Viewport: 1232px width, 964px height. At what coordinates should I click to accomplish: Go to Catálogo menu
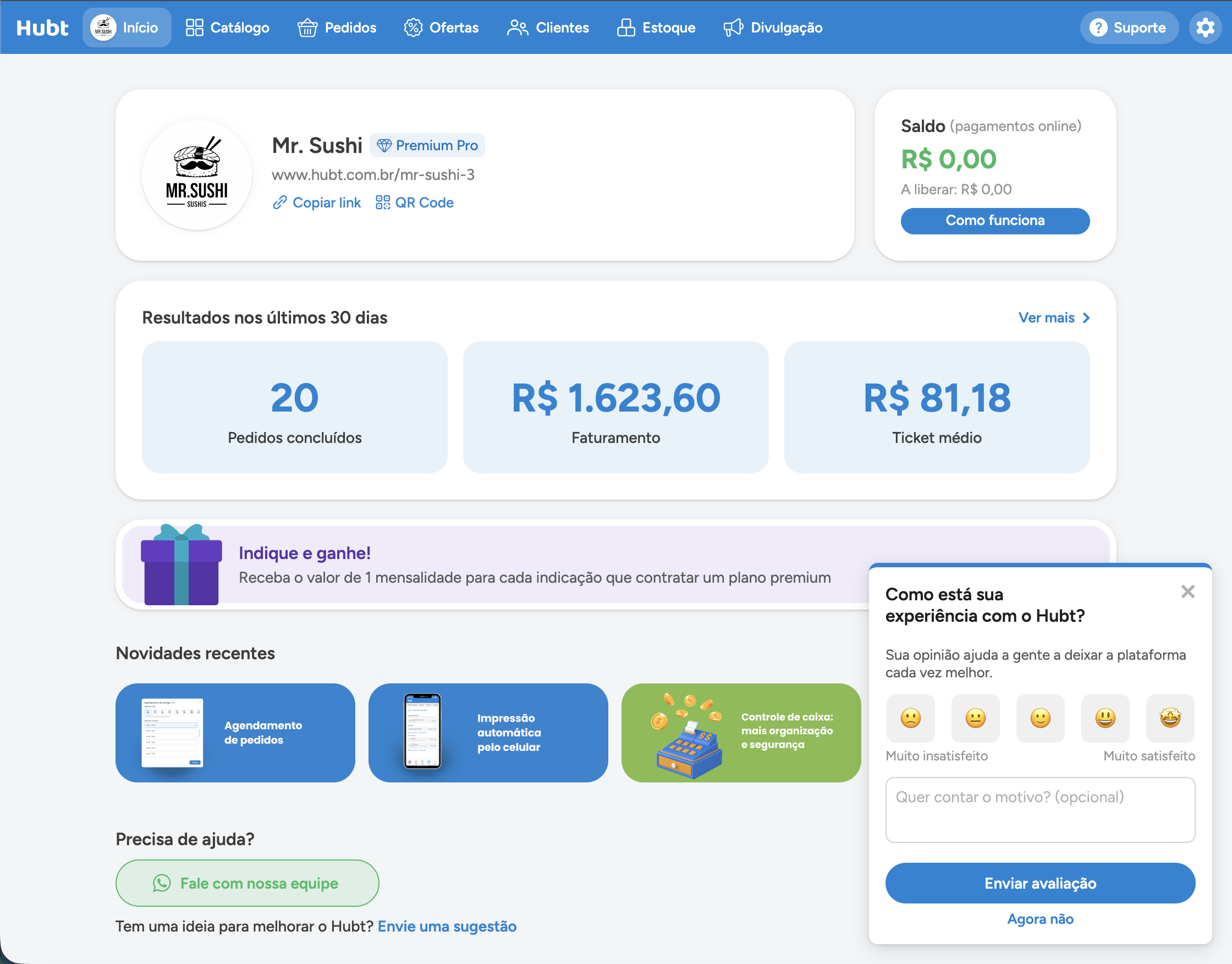click(x=228, y=28)
